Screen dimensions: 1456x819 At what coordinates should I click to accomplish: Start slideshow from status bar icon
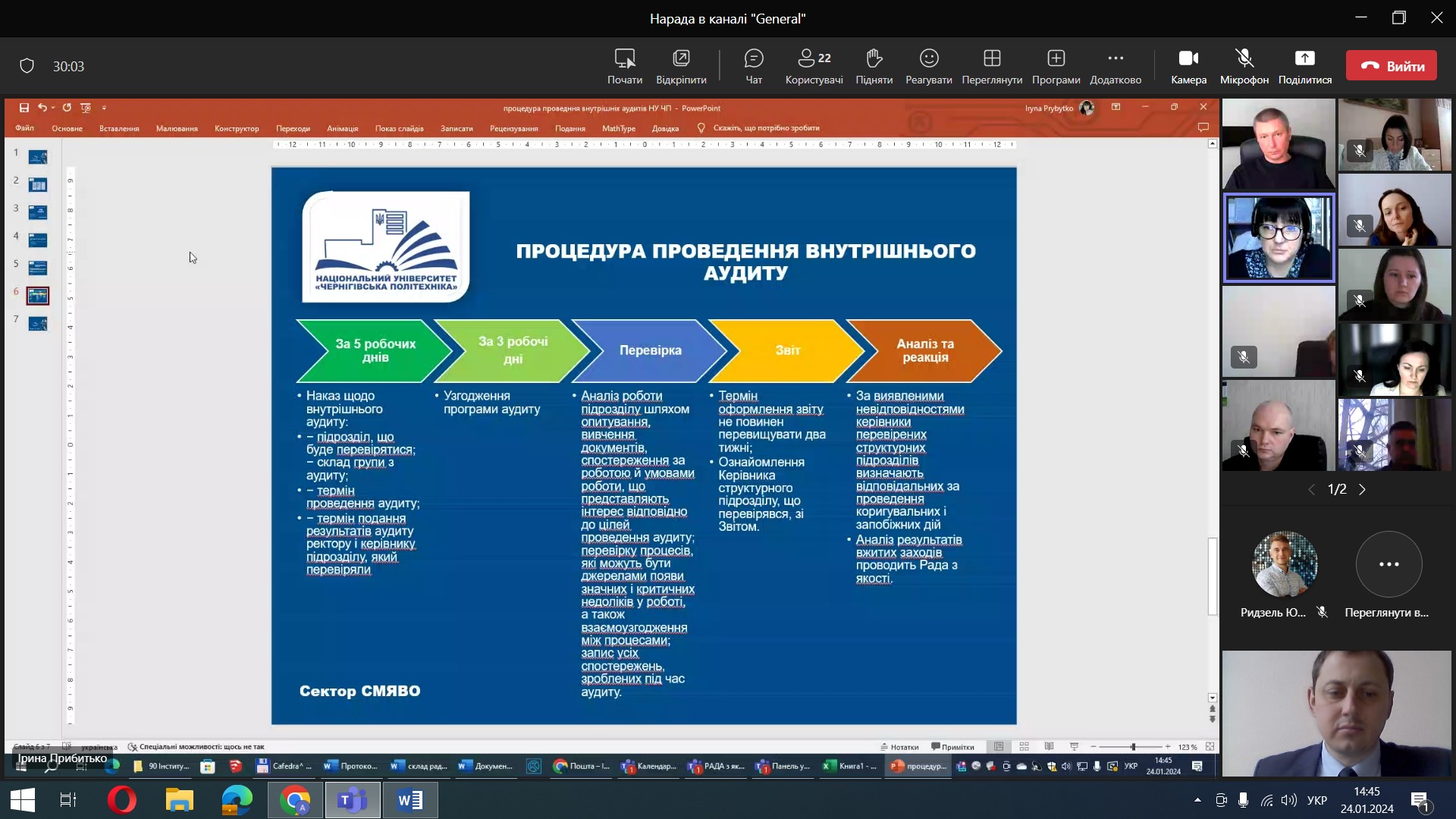[1074, 747]
